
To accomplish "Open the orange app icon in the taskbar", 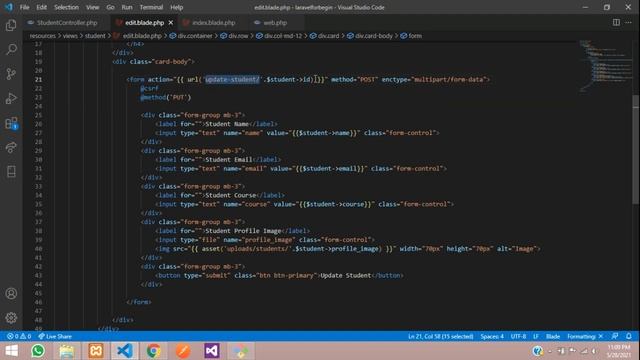I will tap(183, 351).
